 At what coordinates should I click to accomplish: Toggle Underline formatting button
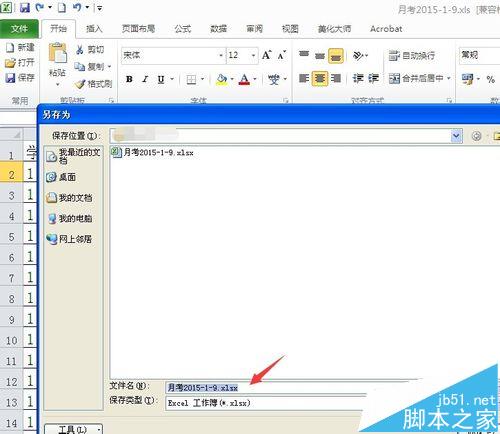[161, 79]
